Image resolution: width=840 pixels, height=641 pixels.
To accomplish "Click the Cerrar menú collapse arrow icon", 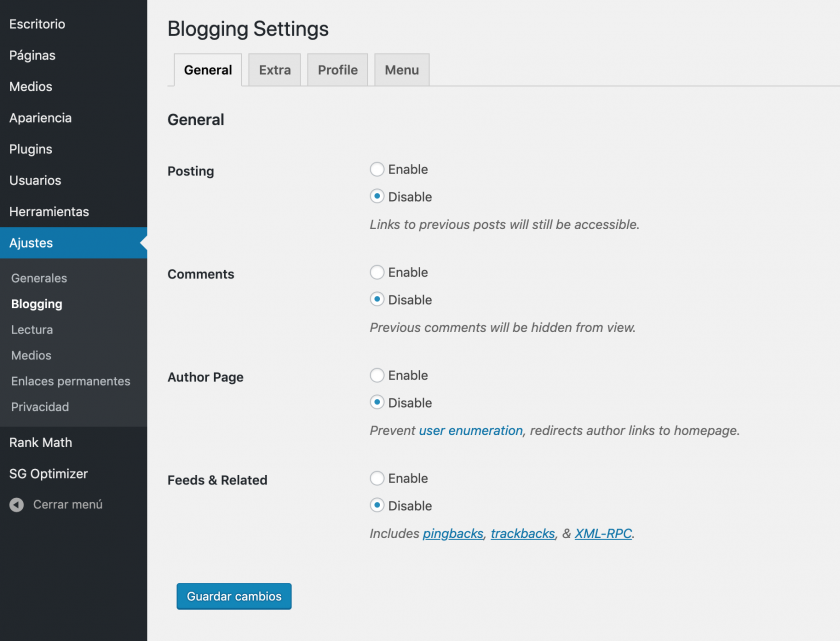I will (16, 505).
